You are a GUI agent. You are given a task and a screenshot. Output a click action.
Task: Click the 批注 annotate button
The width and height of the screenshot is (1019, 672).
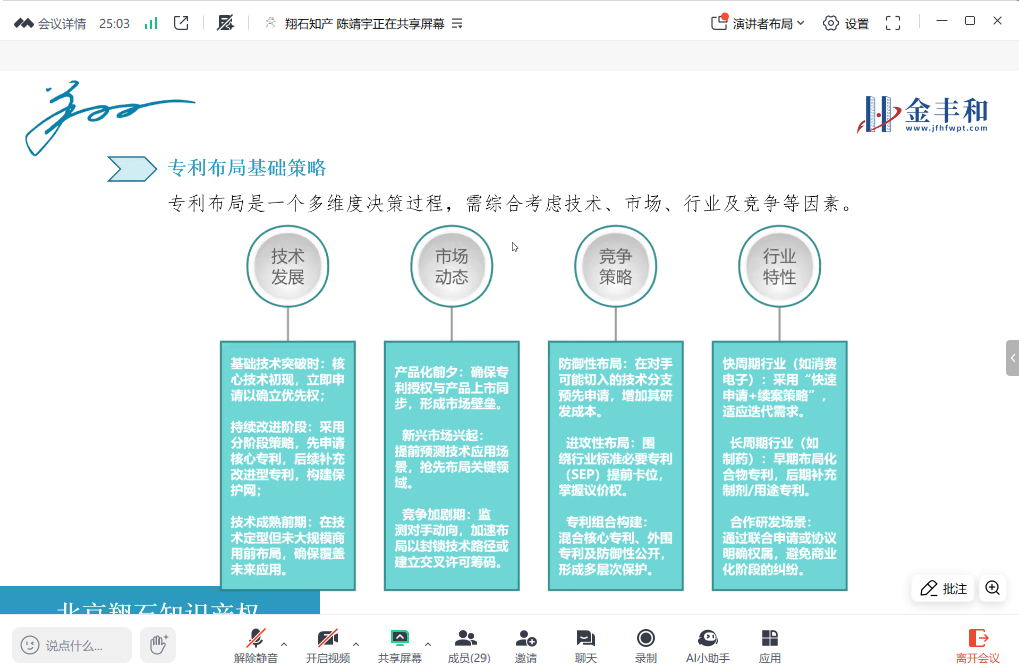[944, 588]
